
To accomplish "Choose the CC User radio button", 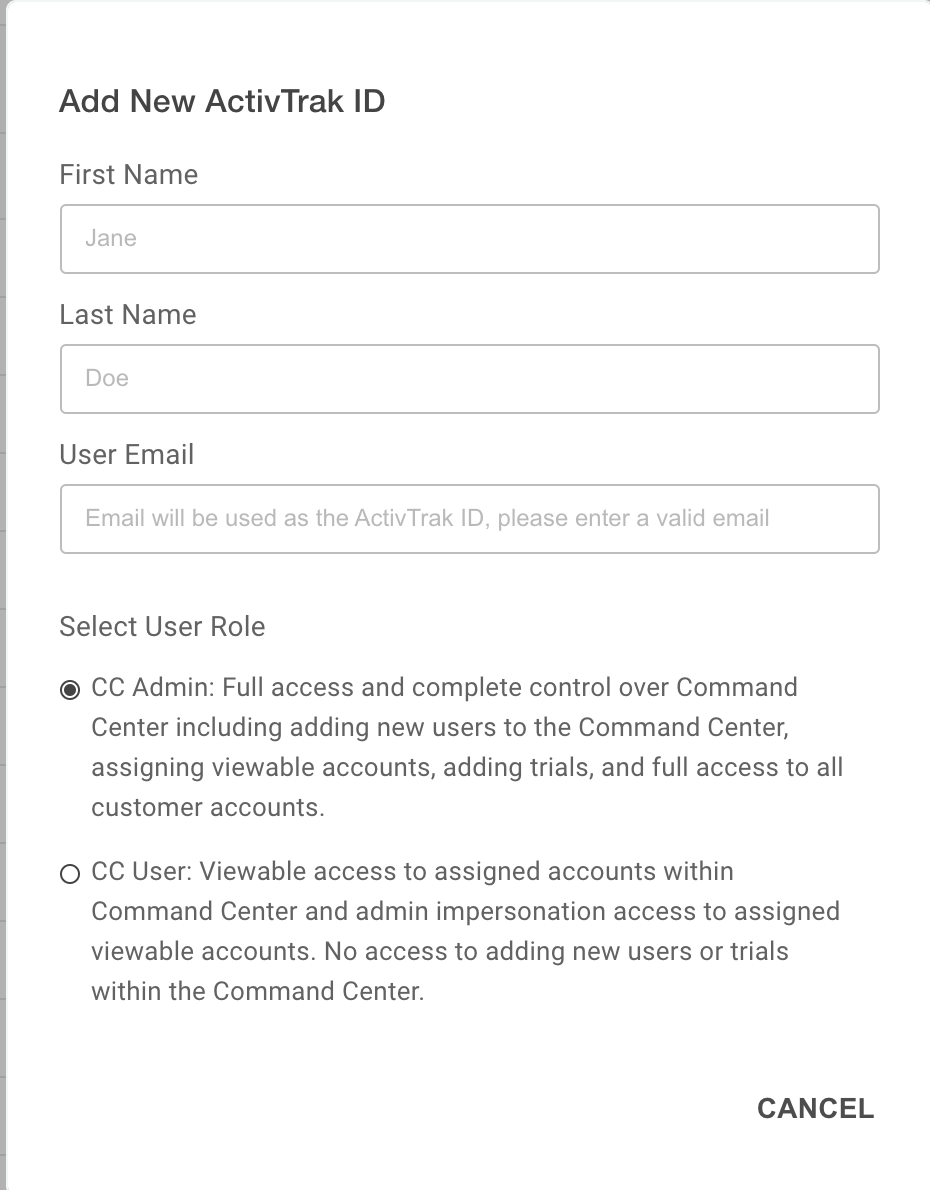I will 70,874.
